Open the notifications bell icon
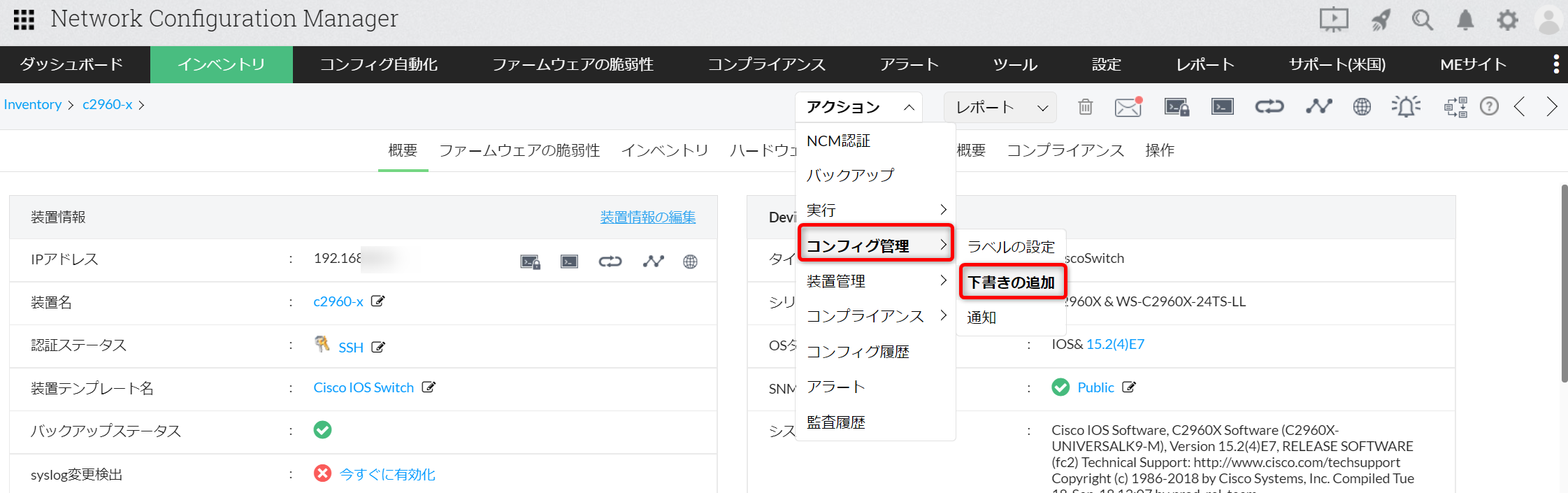This screenshot has width=1568, height=493. tap(1465, 20)
